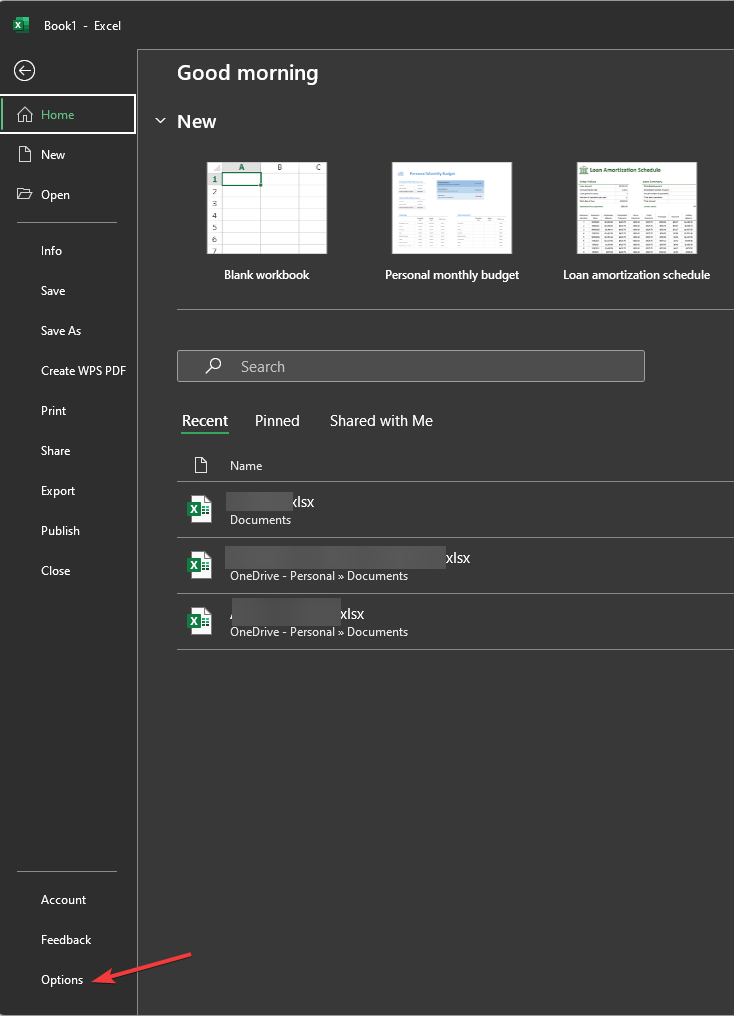This screenshot has width=734, height=1016.
Task: Click the New section heading
Action: [197, 122]
